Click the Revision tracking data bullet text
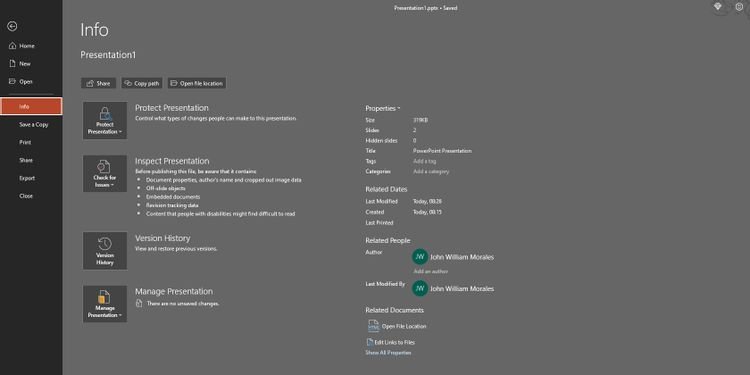Image resolution: width=750 pixels, height=375 pixels. [x=172, y=205]
